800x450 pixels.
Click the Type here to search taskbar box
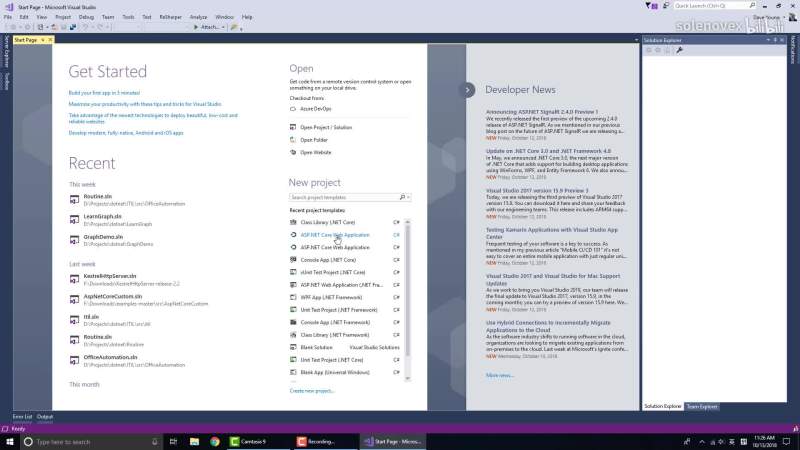[x=92, y=442]
